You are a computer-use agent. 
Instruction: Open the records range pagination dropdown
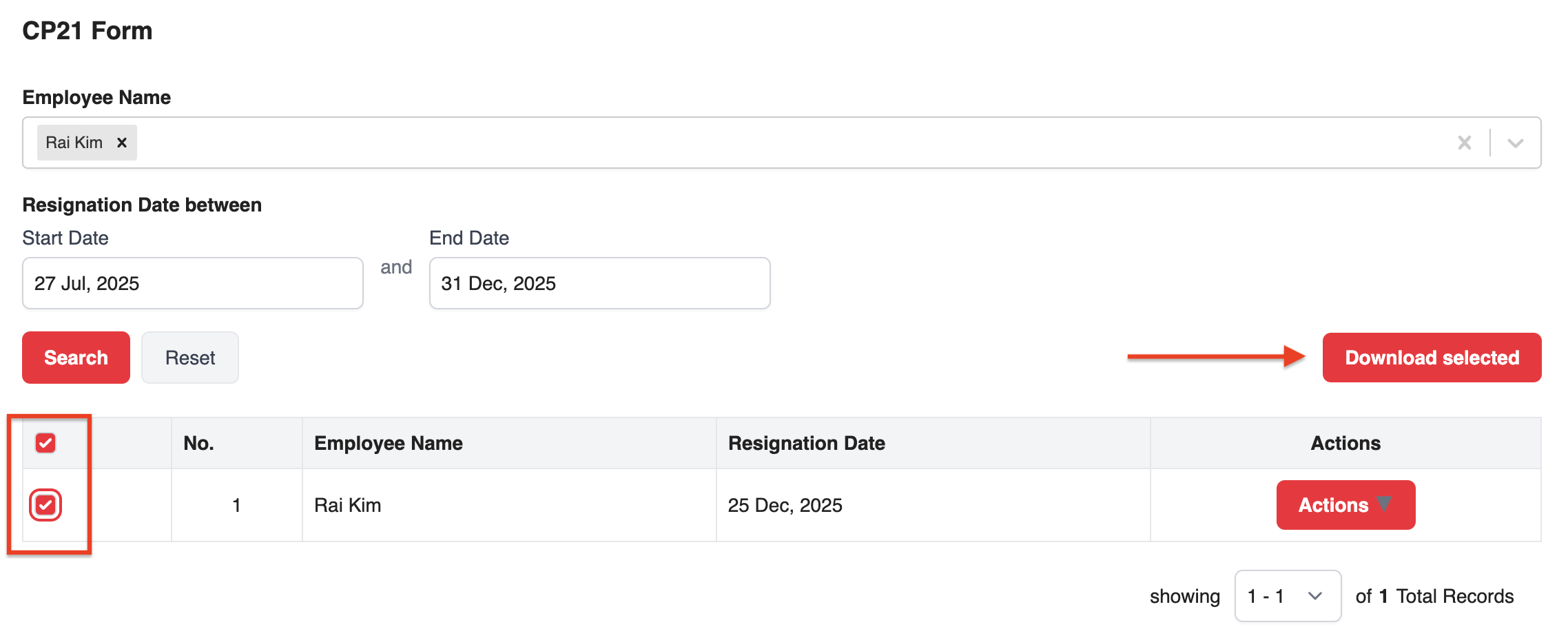pos(1287,596)
